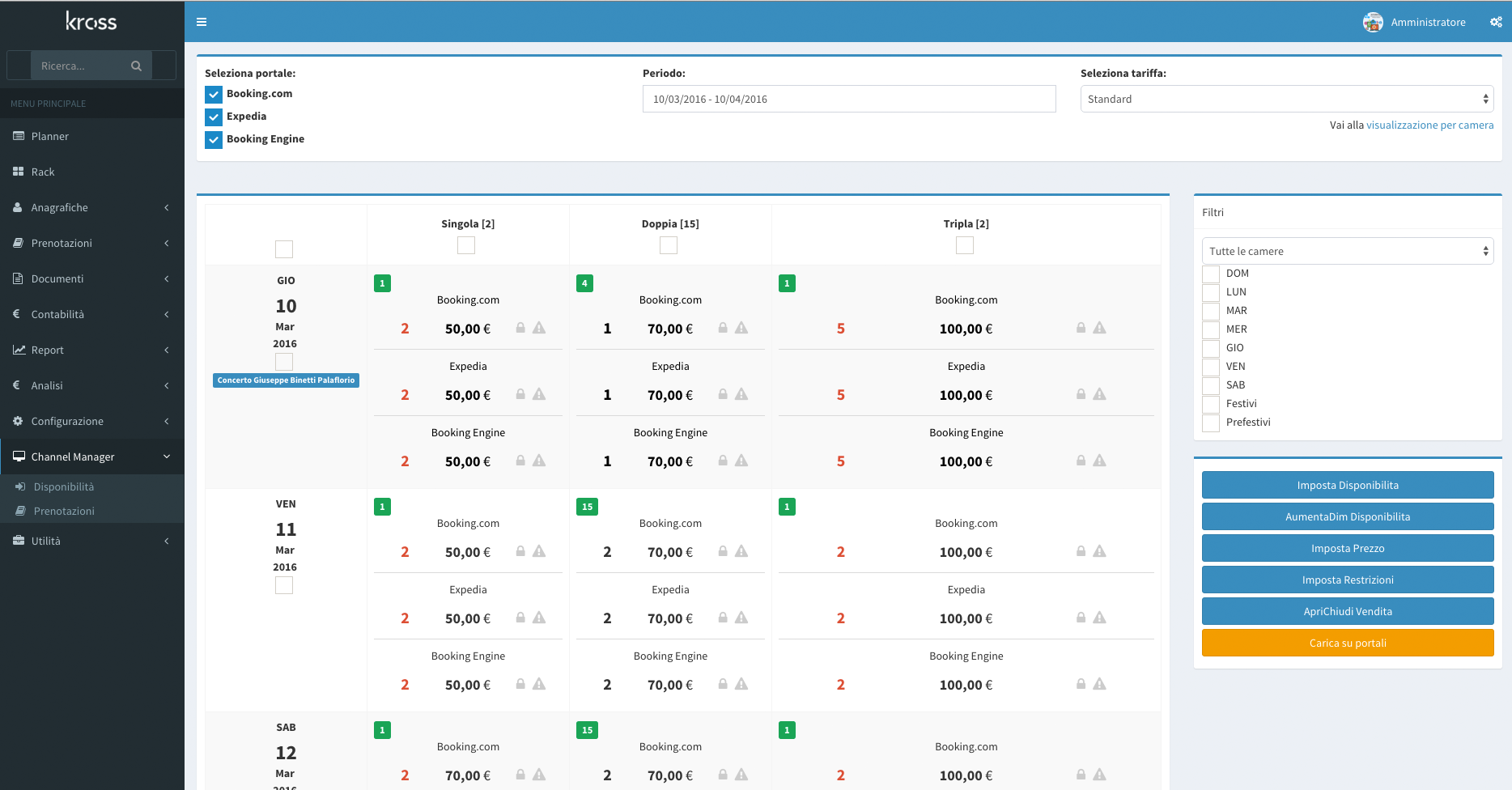Click the Rack grid icon
The image size is (1512, 790).
[19, 172]
